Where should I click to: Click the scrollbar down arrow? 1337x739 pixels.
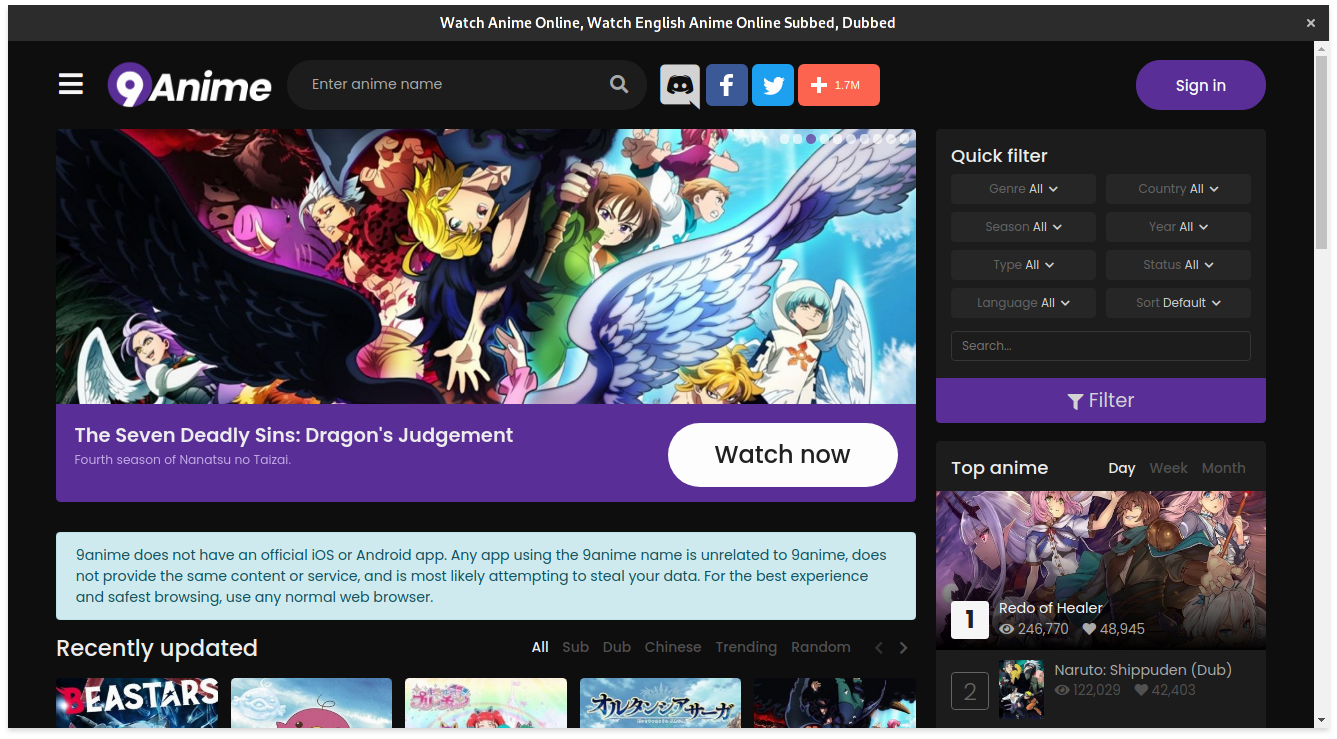pyautogui.click(x=1321, y=720)
